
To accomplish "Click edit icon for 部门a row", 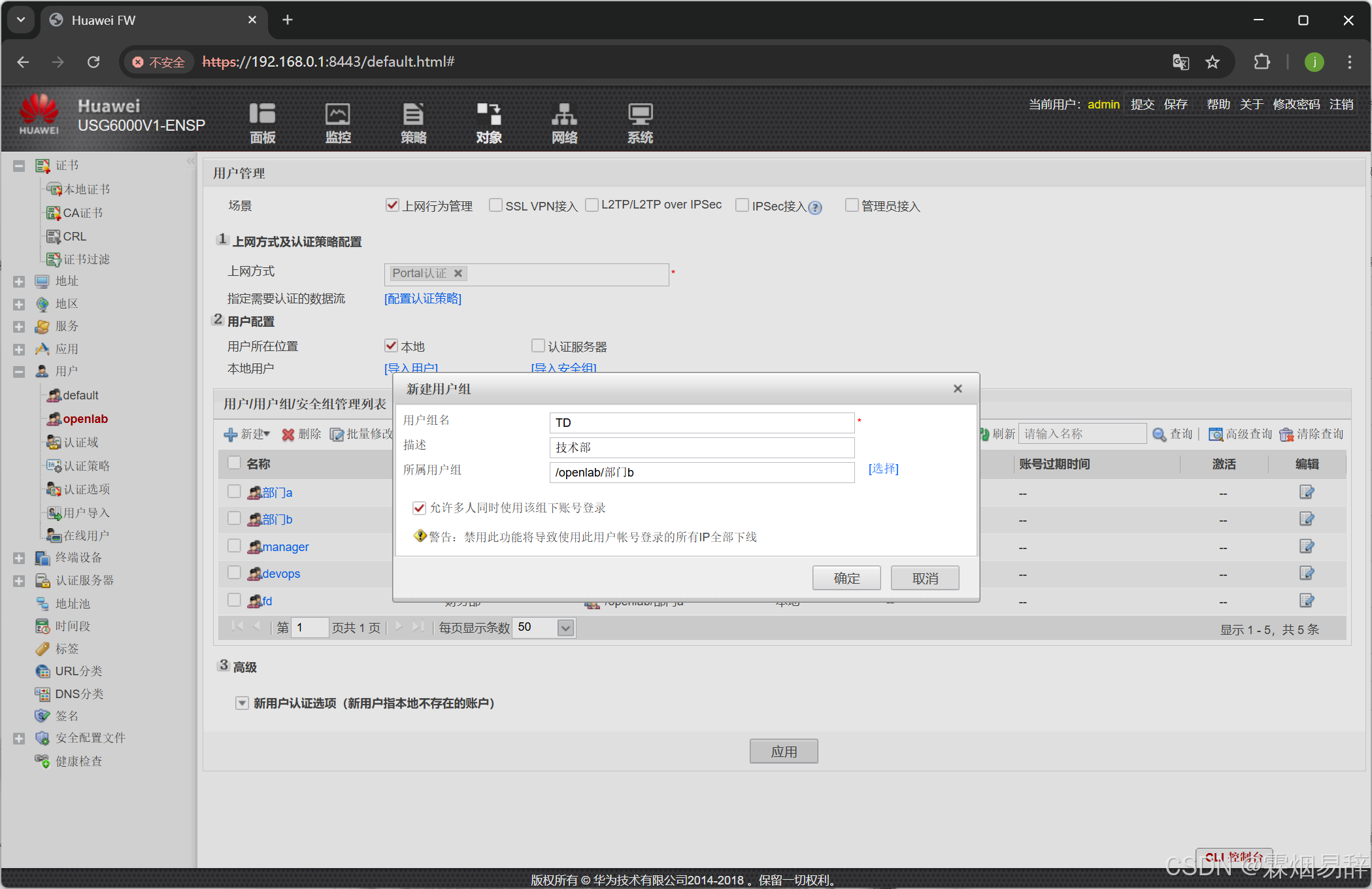I will tap(1306, 492).
